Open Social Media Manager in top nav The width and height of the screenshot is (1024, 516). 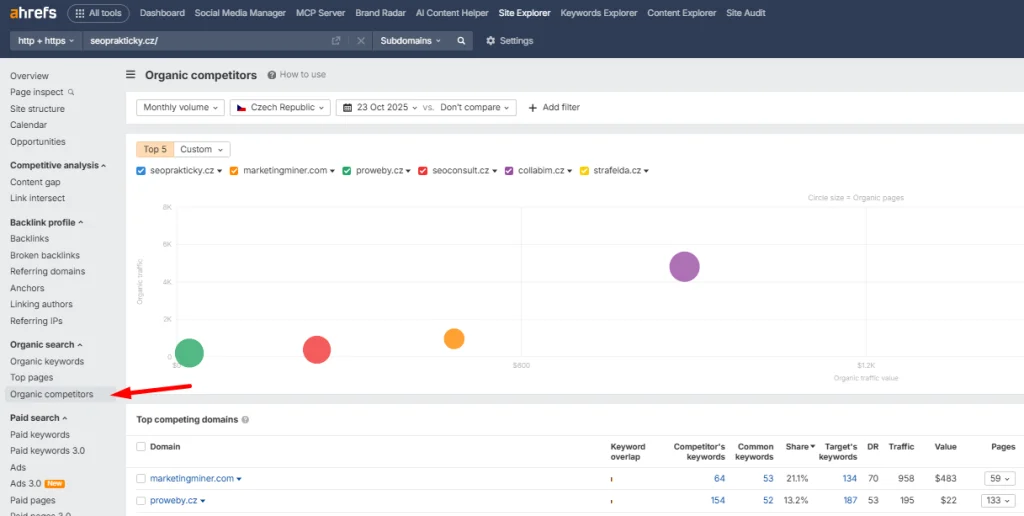click(x=240, y=13)
